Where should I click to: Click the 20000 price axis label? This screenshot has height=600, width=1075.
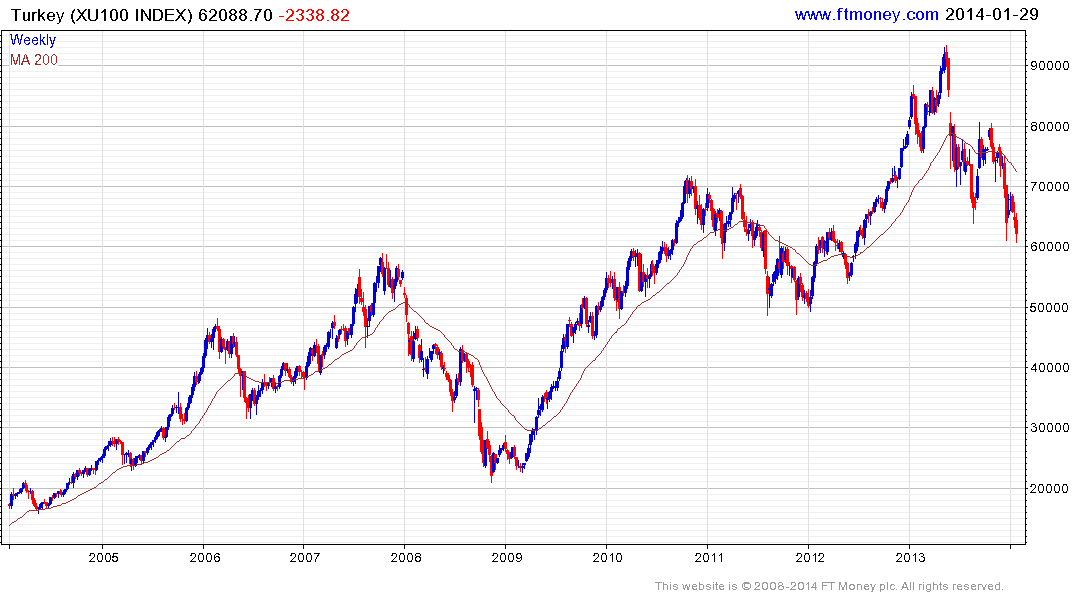click(1050, 489)
